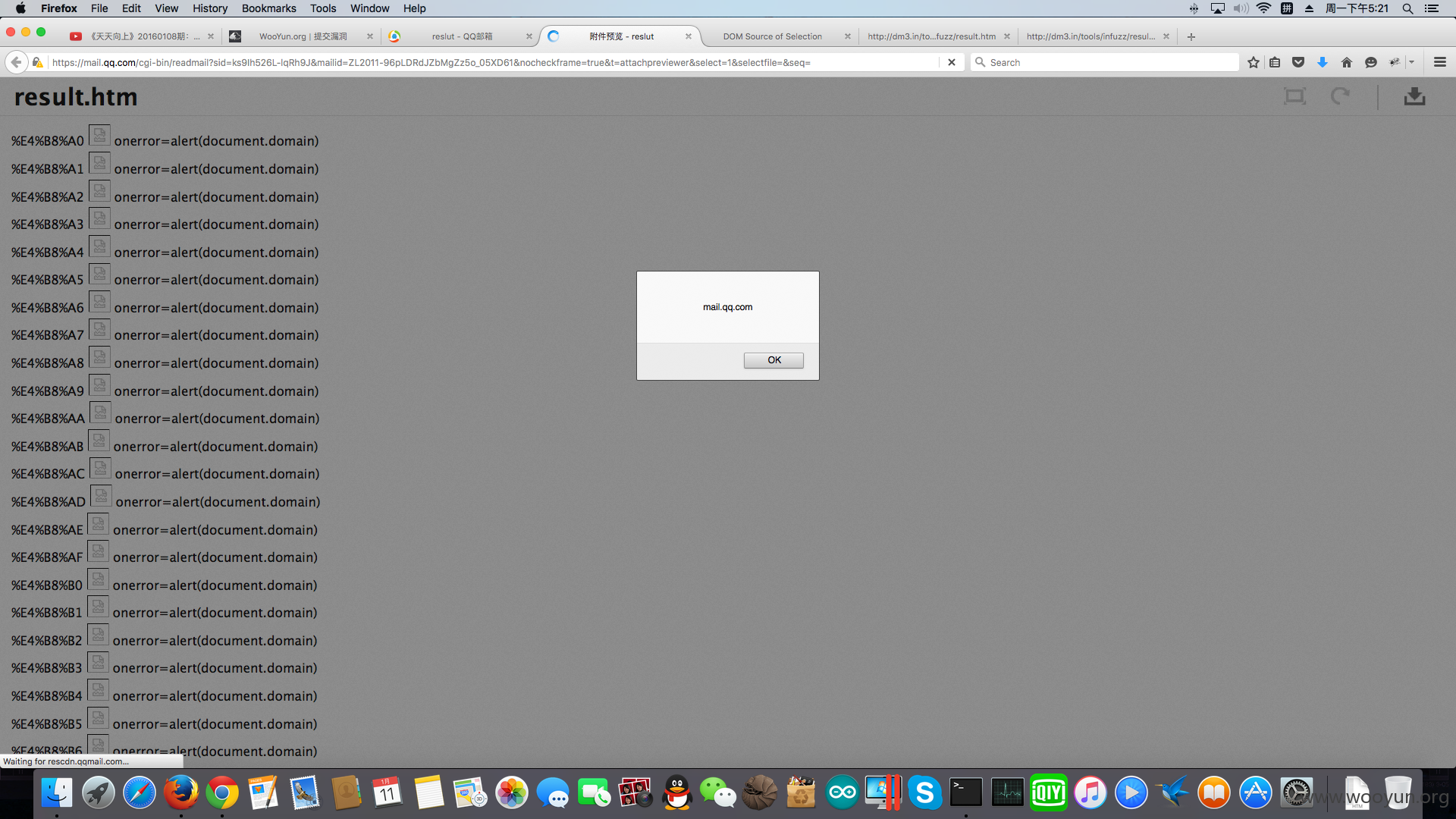Click broken image in %E4%B8%A0 row
Image resolution: width=1456 pixels, height=819 pixels.
99,135
